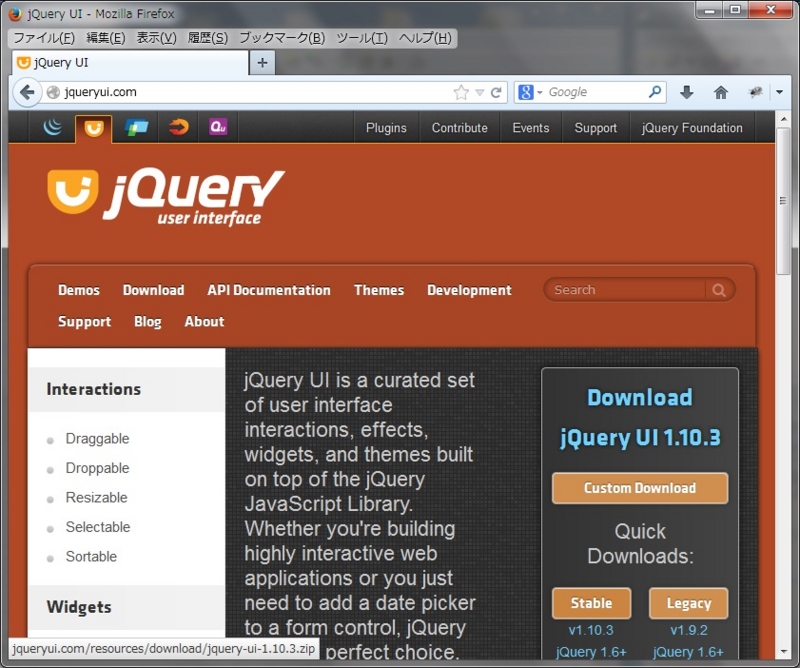Open a new tab with plus button
Screen dimensions: 800x668
click(x=262, y=63)
